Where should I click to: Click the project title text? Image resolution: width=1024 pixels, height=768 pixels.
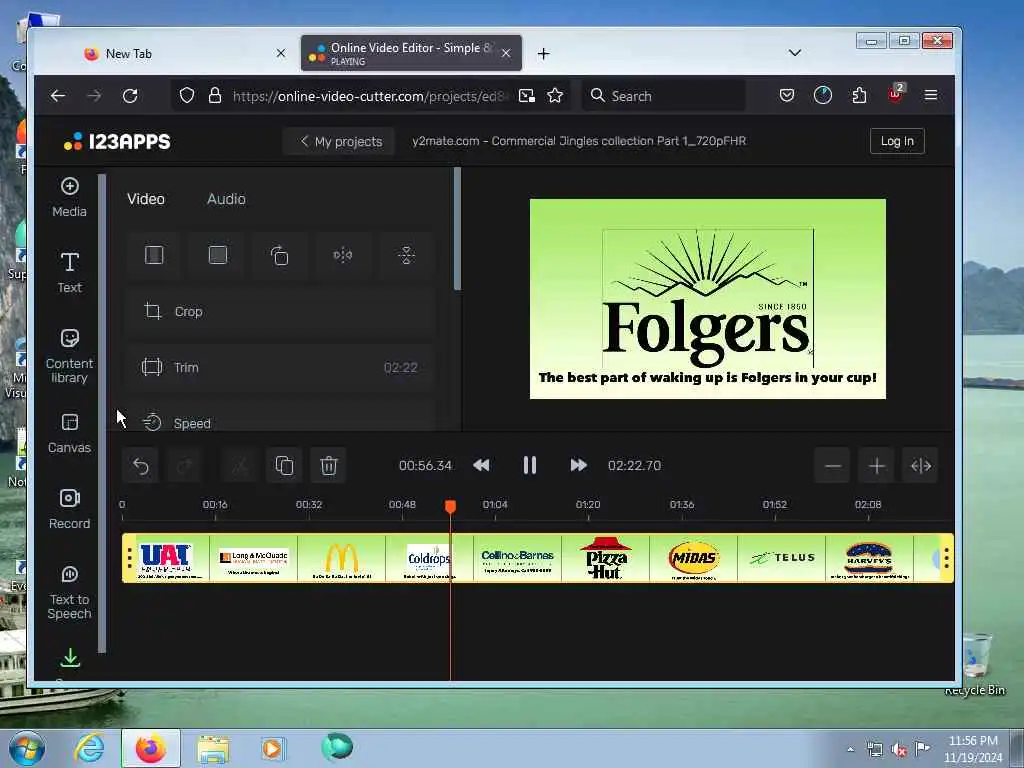coord(579,141)
